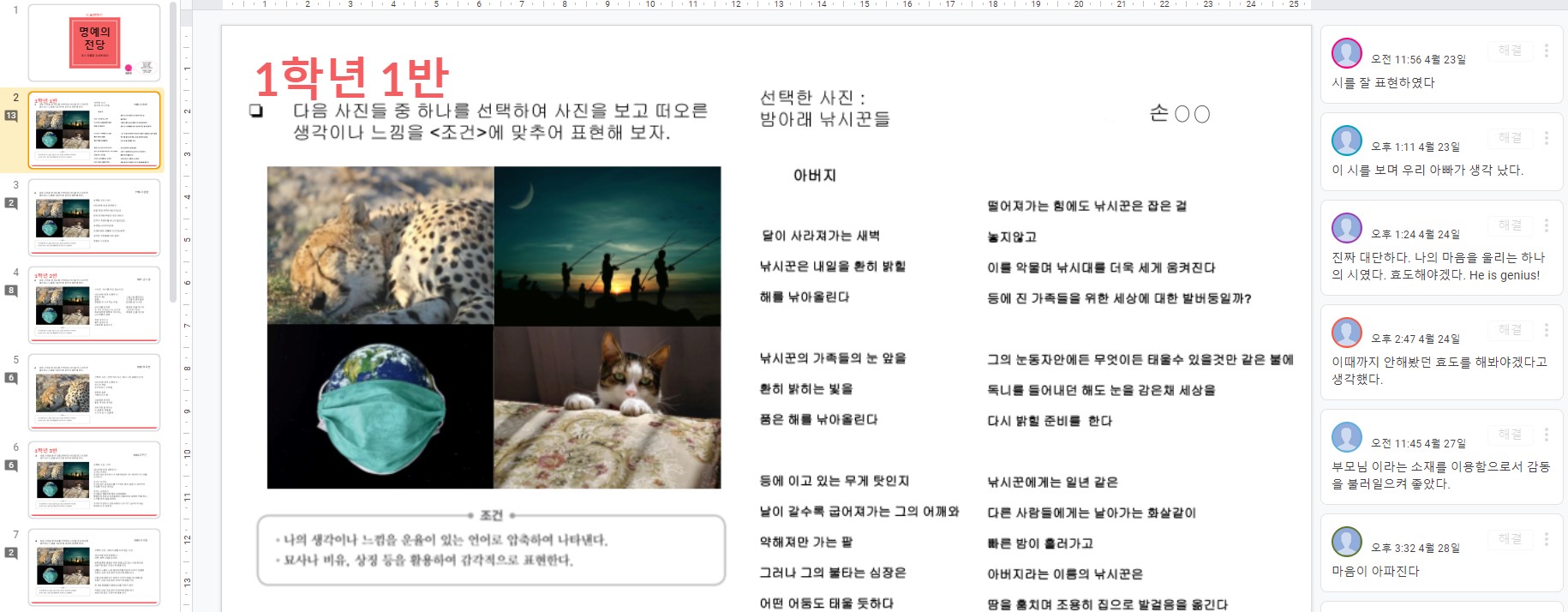Viewport: 1568px width, 612px height.
Task: Open more options for 오후 3:32 4월 28일 comment
Action: tap(1547, 539)
